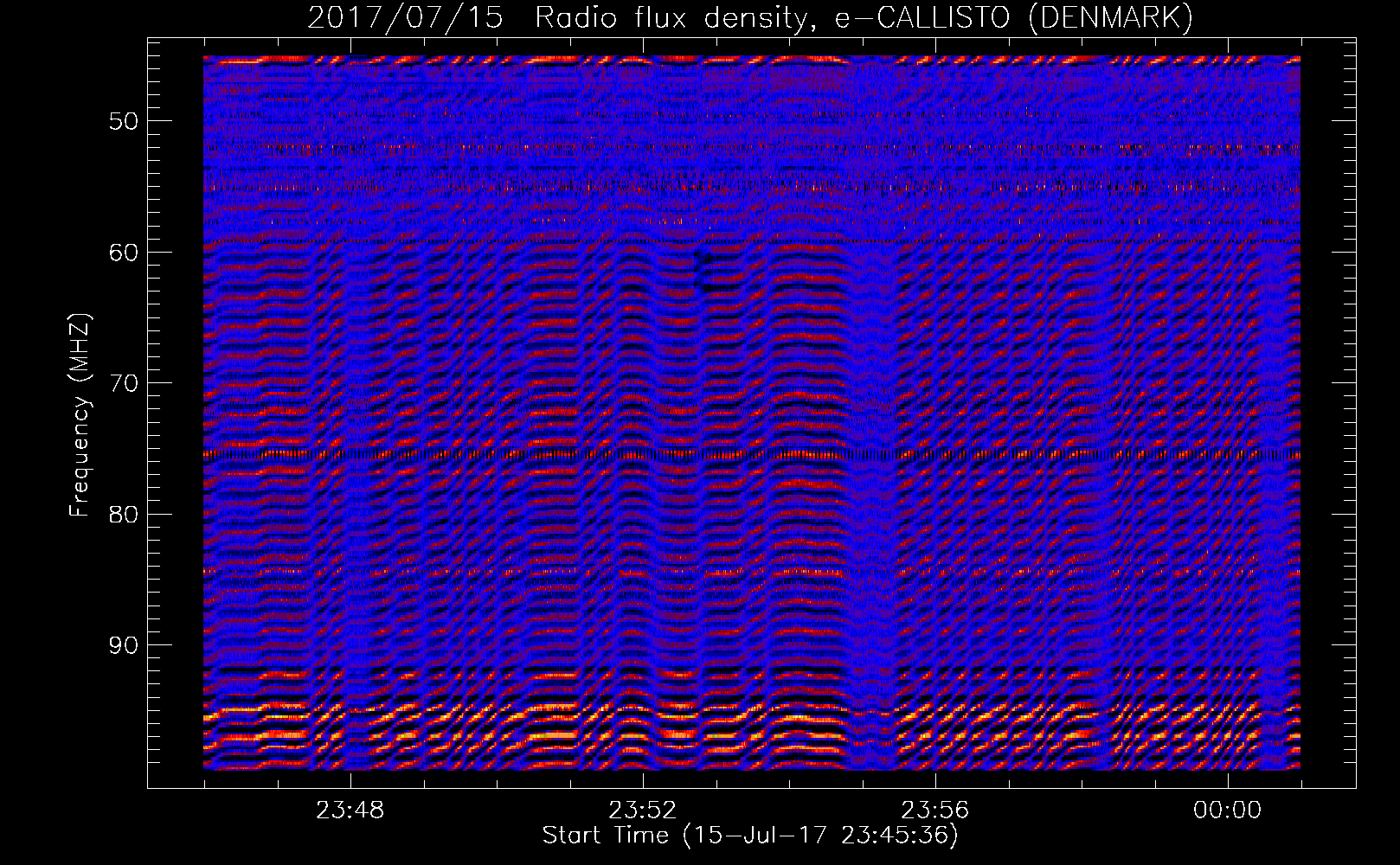Click the 70 MHz frequency tick label

124,383
